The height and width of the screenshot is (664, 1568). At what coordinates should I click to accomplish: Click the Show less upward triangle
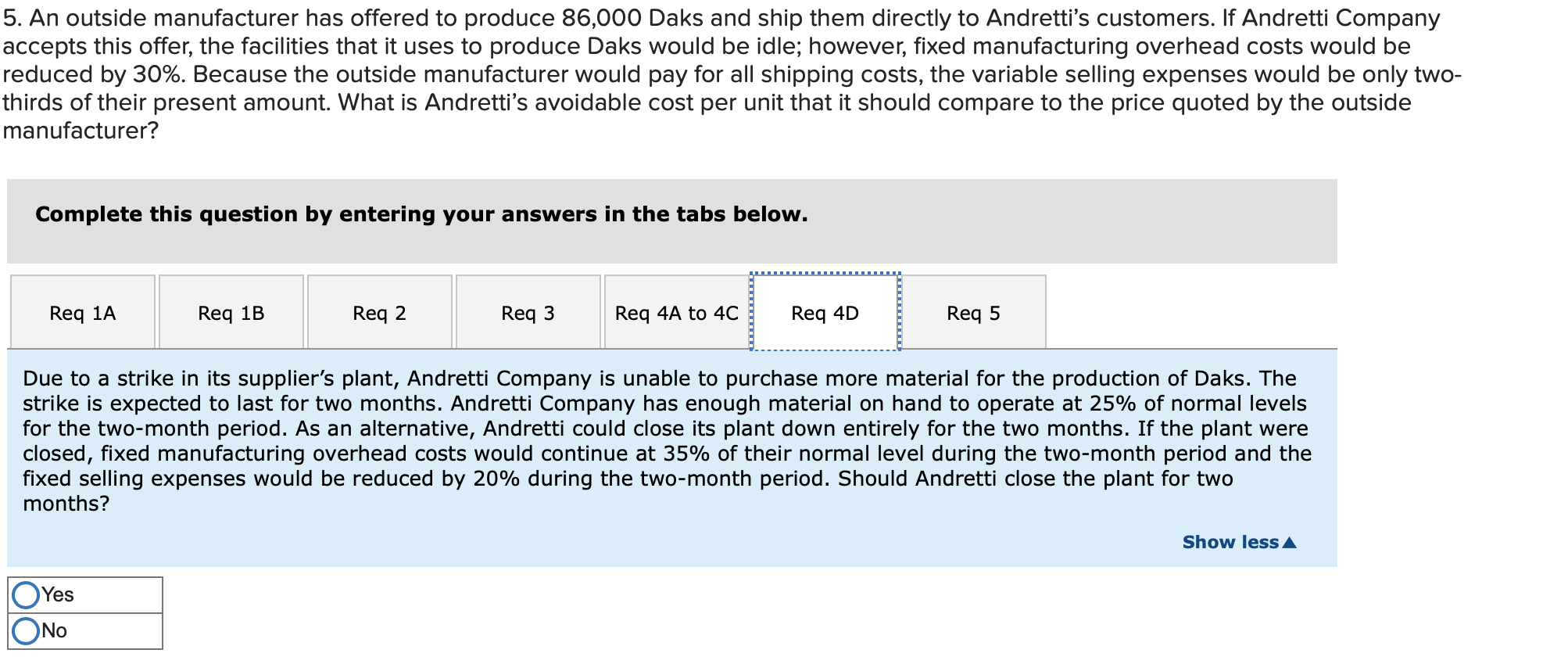pos(1287,541)
